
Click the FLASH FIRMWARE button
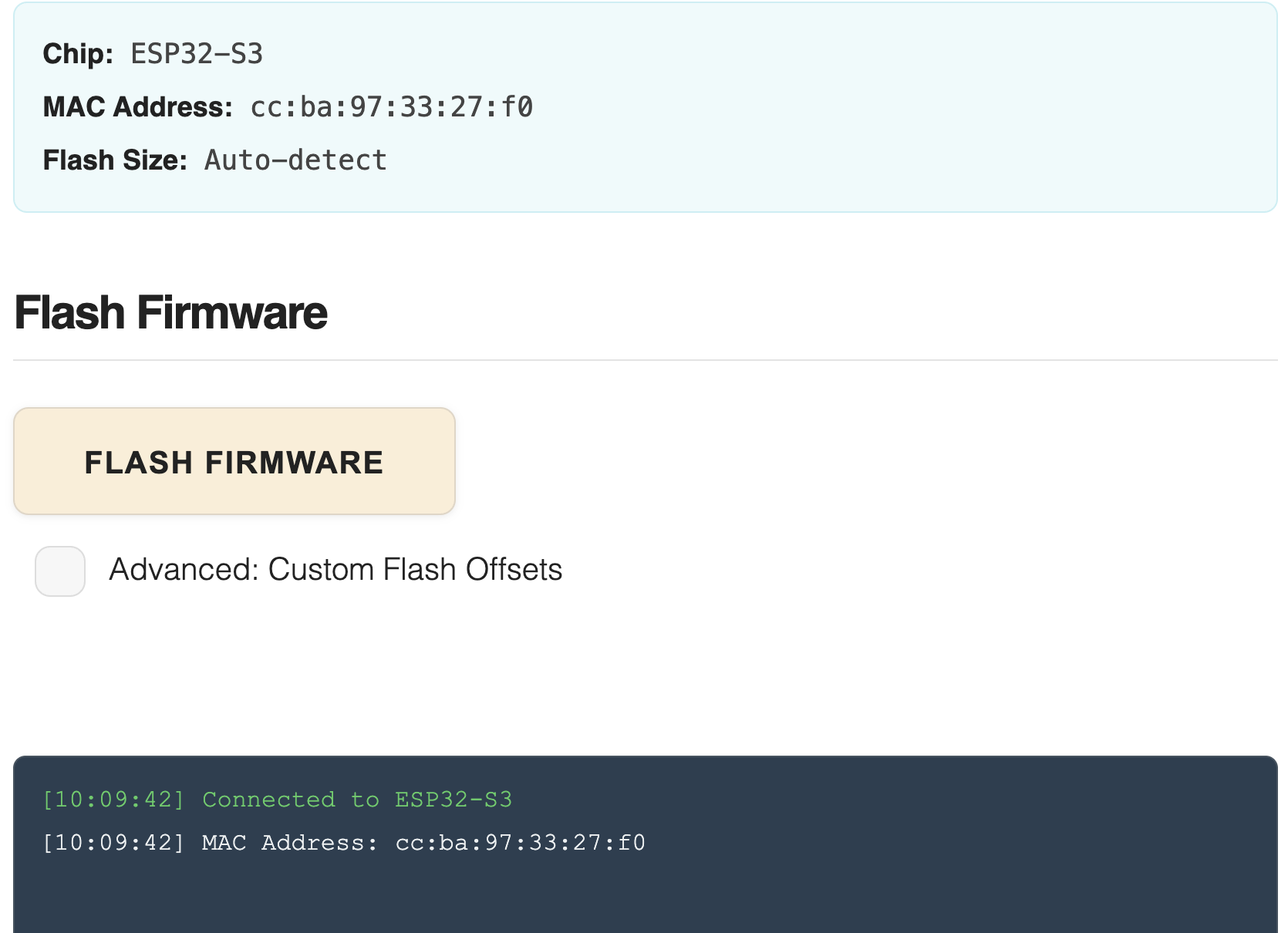234,462
